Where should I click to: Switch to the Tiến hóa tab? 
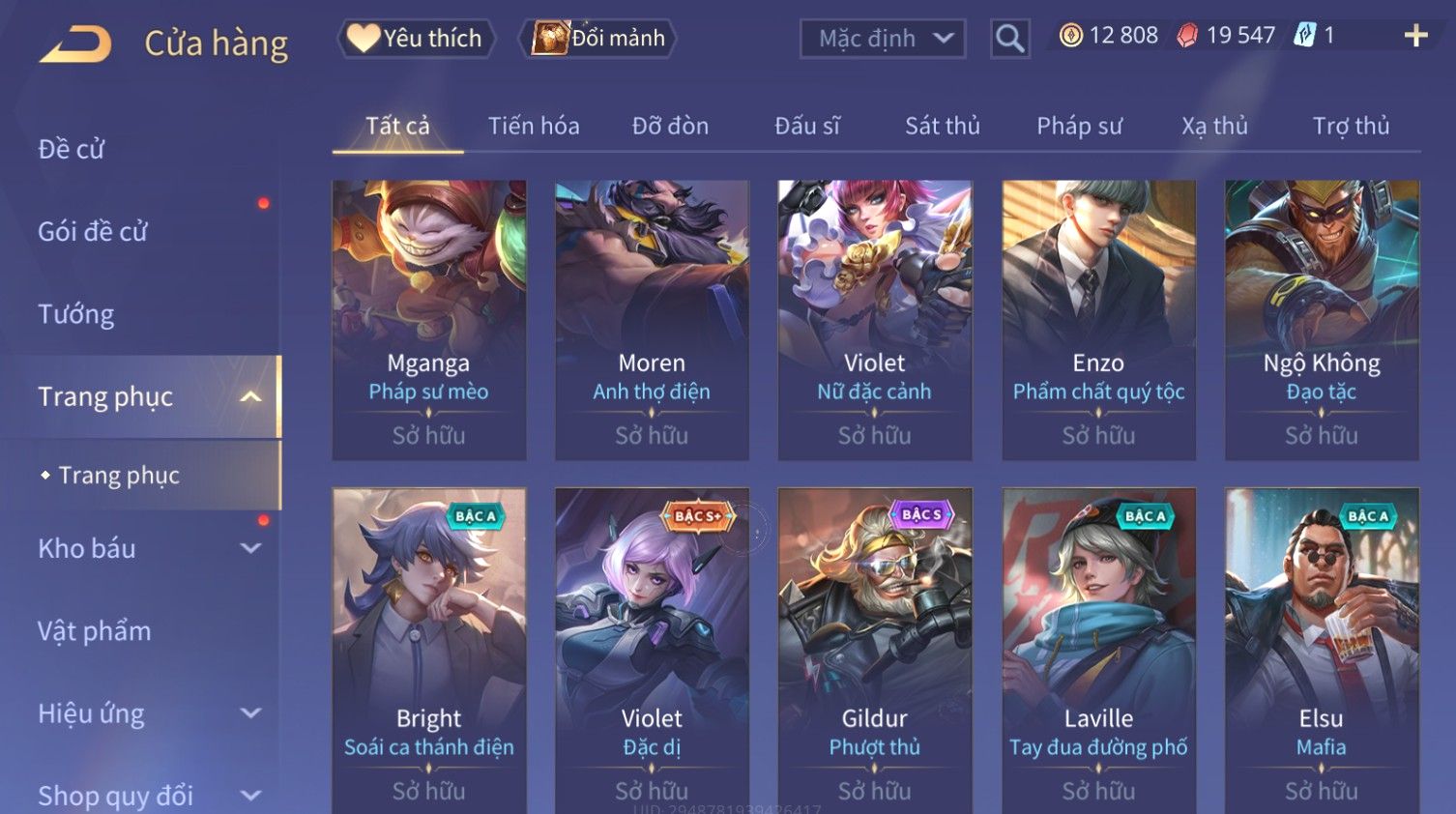click(x=534, y=126)
